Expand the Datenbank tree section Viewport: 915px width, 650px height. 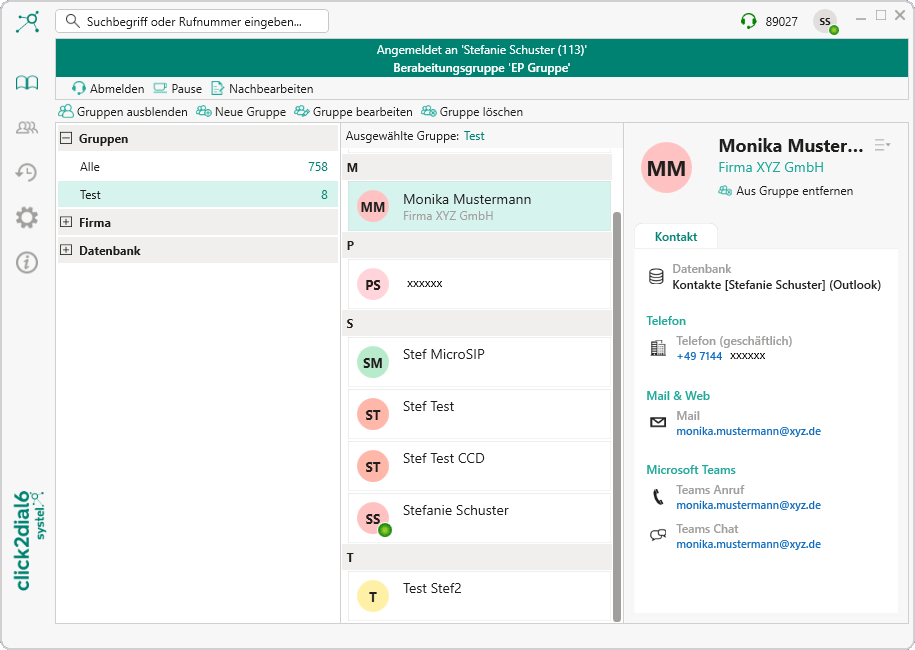pos(66,250)
